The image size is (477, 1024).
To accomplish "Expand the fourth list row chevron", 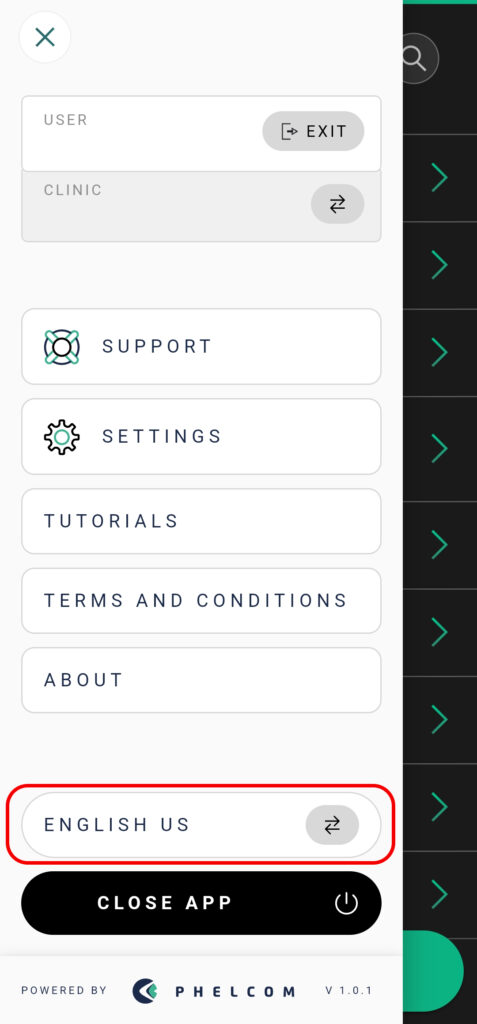I will coord(439,448).
